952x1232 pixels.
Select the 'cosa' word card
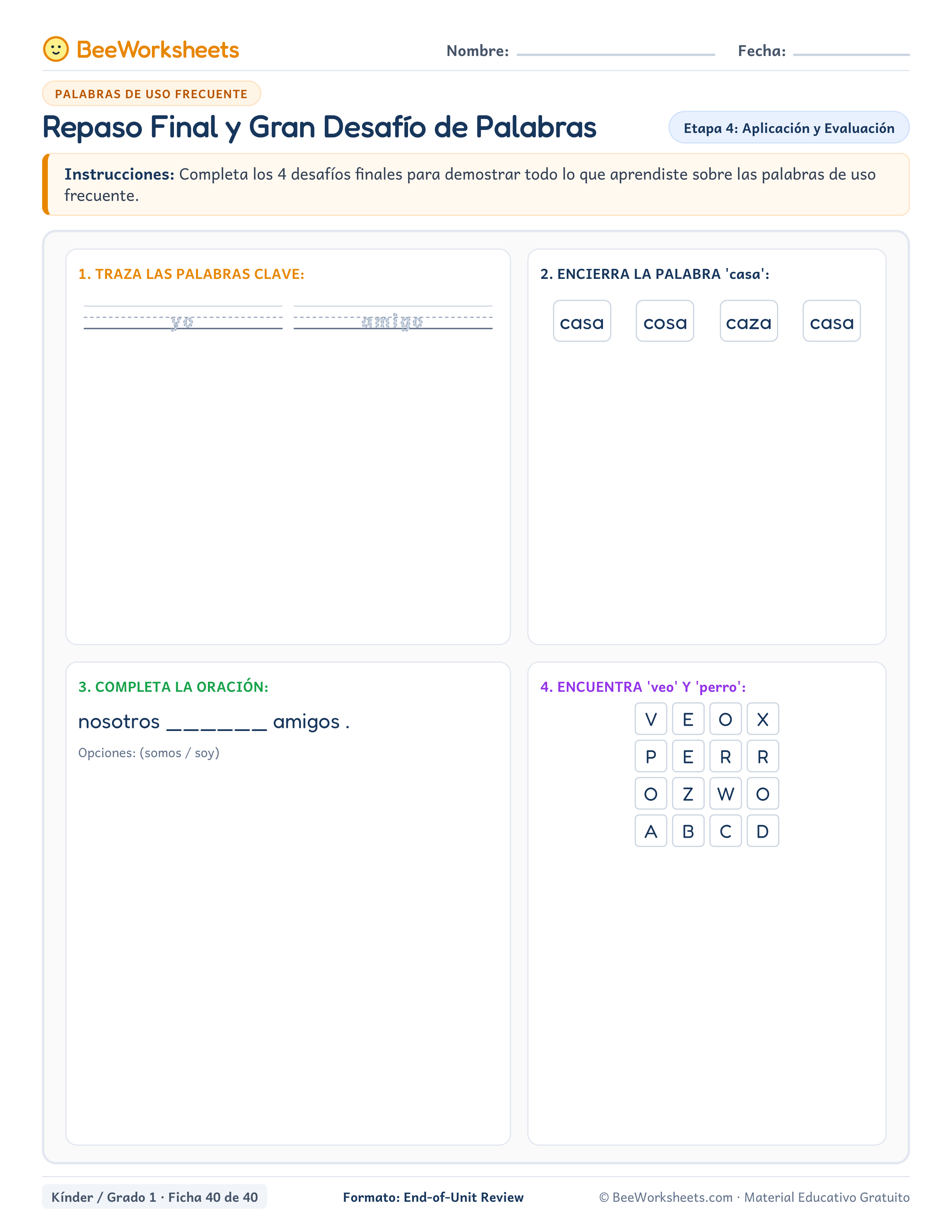coord(665,321)
